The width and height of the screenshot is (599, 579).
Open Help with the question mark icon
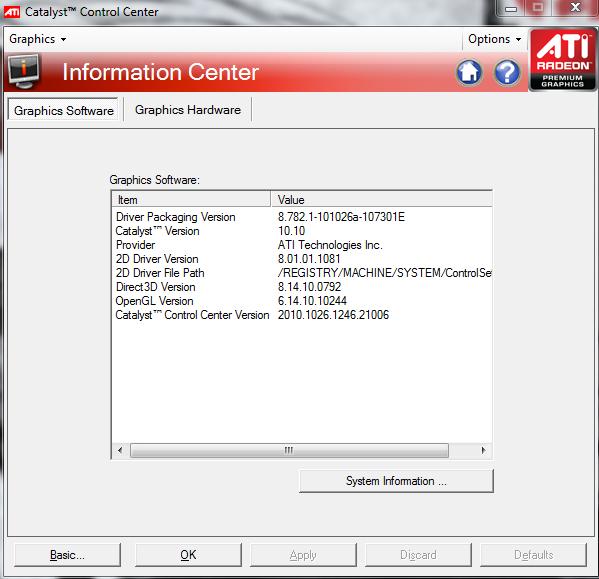click(507, 72)
